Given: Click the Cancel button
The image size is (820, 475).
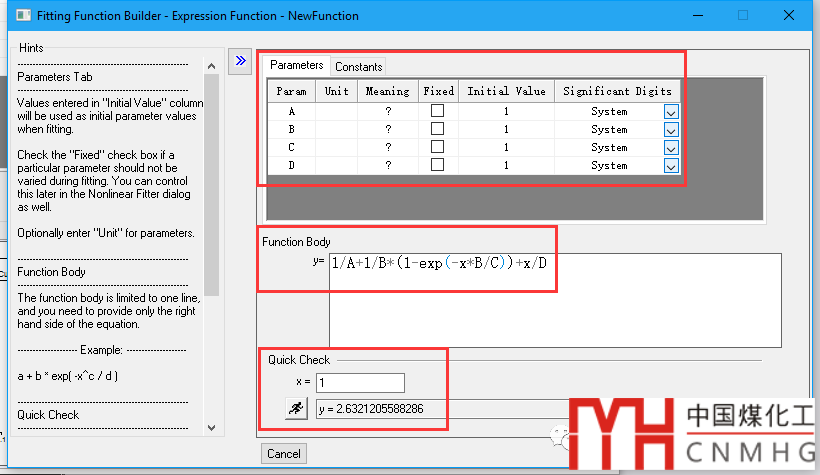Looking at the screenshot, I should click(x=284, y=454).
